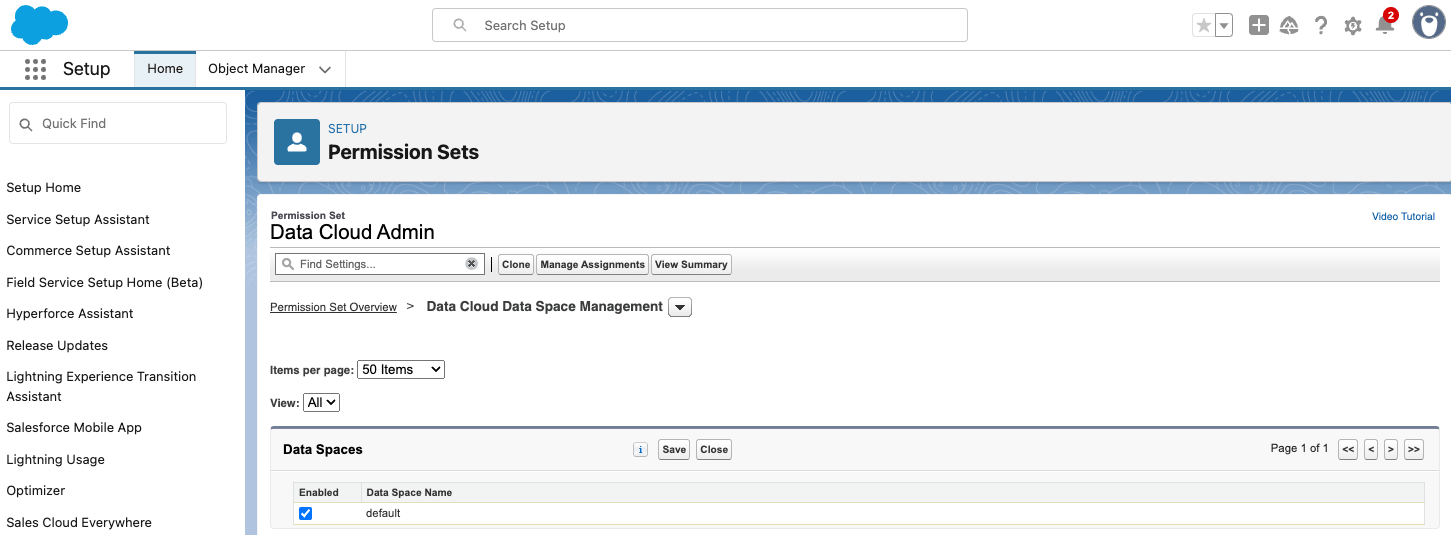View notifications bell icon
Screen dimensions: 1451x535
(1385, 26)
